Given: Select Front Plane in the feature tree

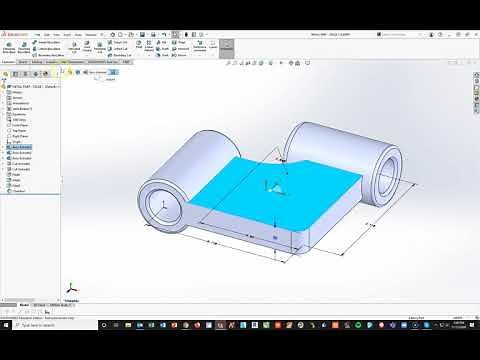Looking at the screenshot, I should pyautogui.click(x=17, y=125).
